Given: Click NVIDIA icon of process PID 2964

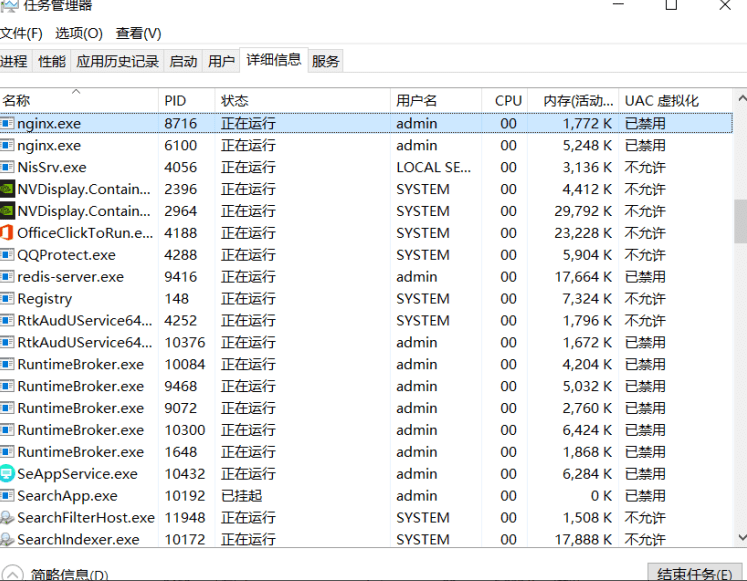Looking at the screenshot, I should click(8, 211).
